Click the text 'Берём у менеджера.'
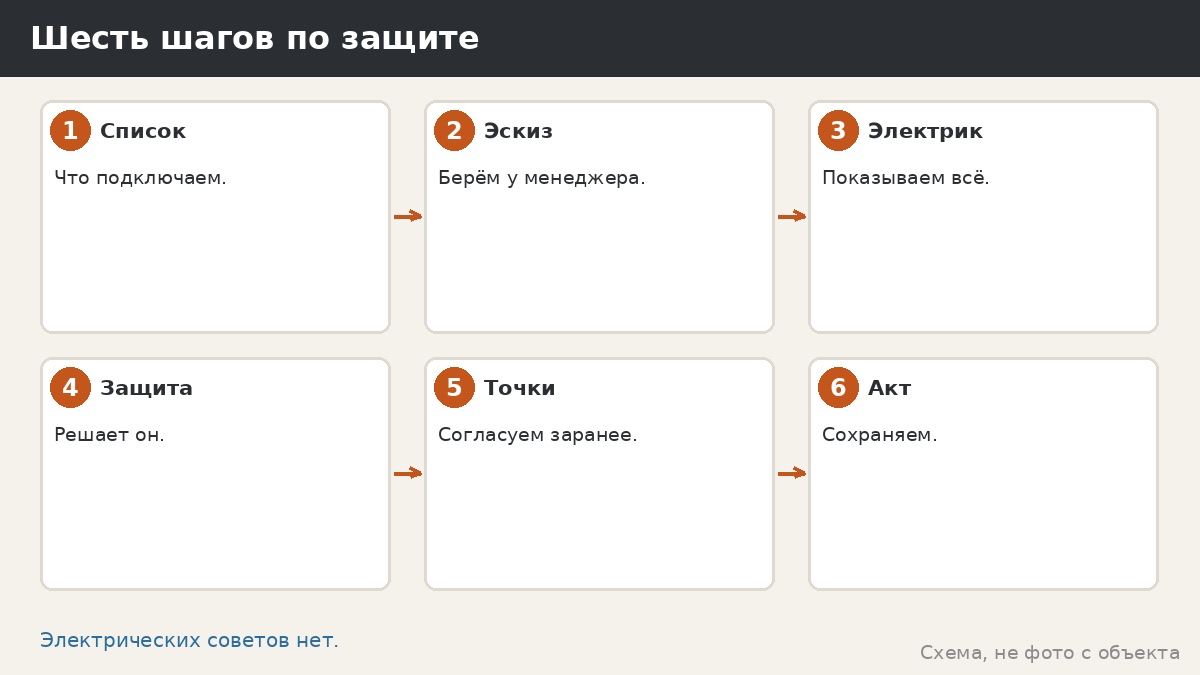This screenshot has width=1200, height=675. 542,178
